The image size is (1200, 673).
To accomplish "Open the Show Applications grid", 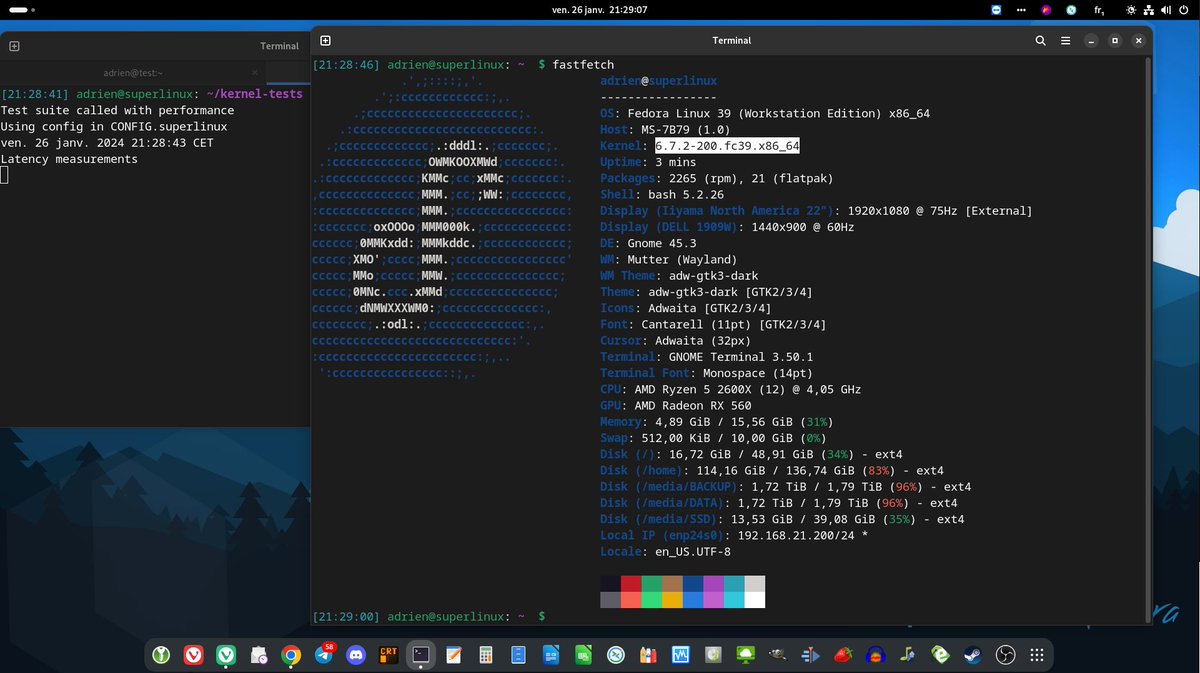I will pos(1035,655).
